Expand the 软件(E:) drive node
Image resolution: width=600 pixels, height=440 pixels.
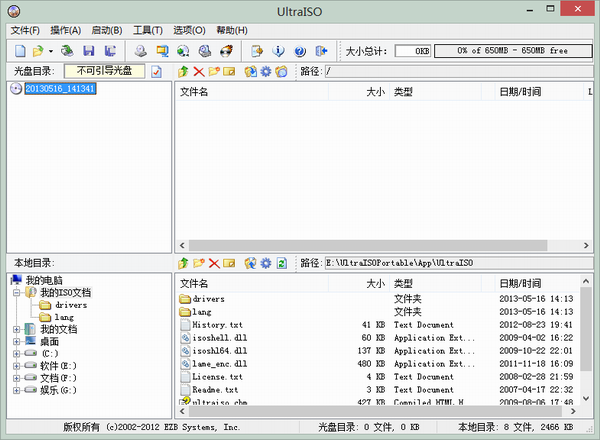tap(16, 366)
